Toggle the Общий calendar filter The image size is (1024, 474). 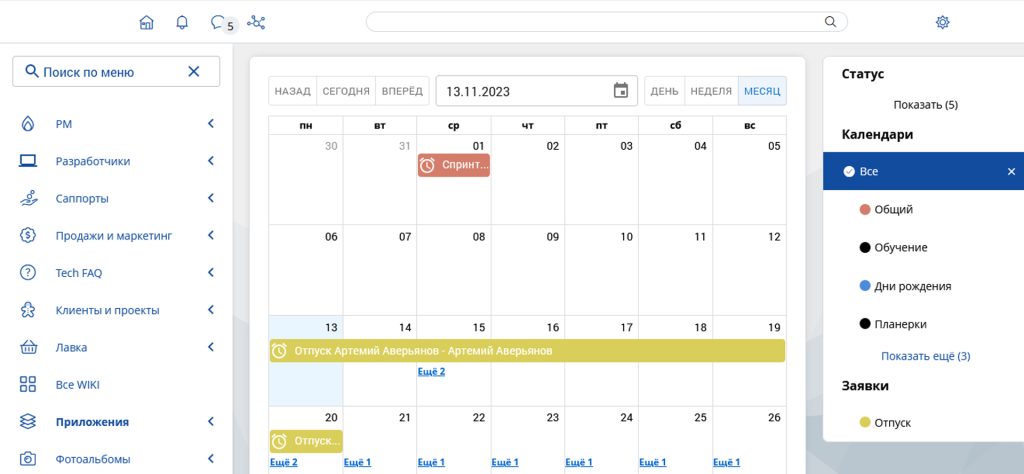click(x=893, y=210)
